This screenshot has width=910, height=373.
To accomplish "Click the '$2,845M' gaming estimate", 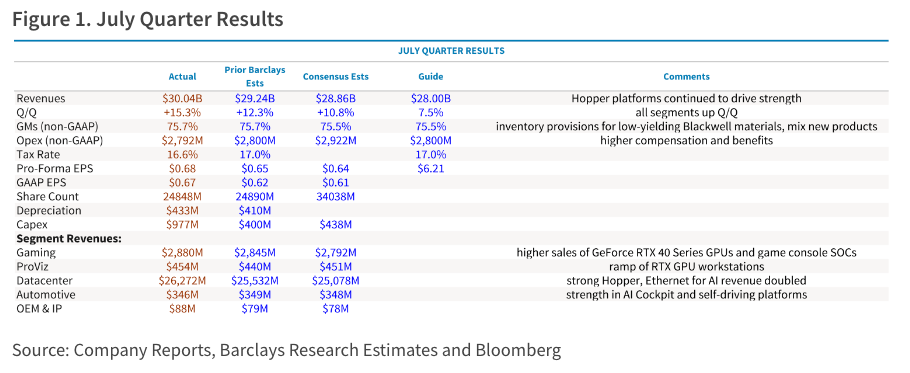I will click(255, 252).
